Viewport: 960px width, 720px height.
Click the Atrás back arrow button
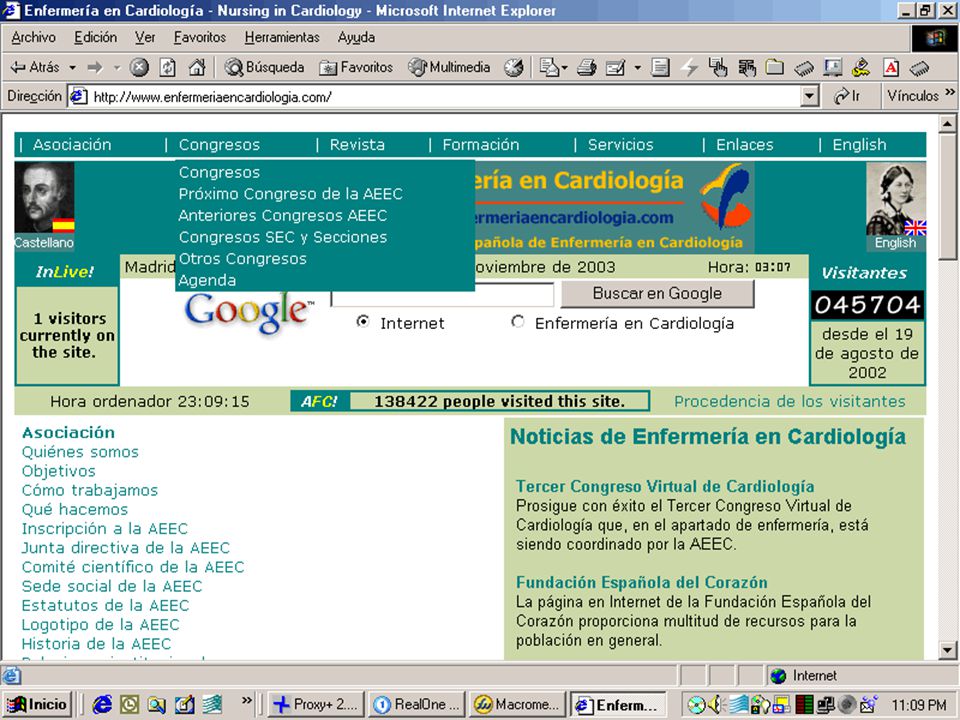coord(35,67)
